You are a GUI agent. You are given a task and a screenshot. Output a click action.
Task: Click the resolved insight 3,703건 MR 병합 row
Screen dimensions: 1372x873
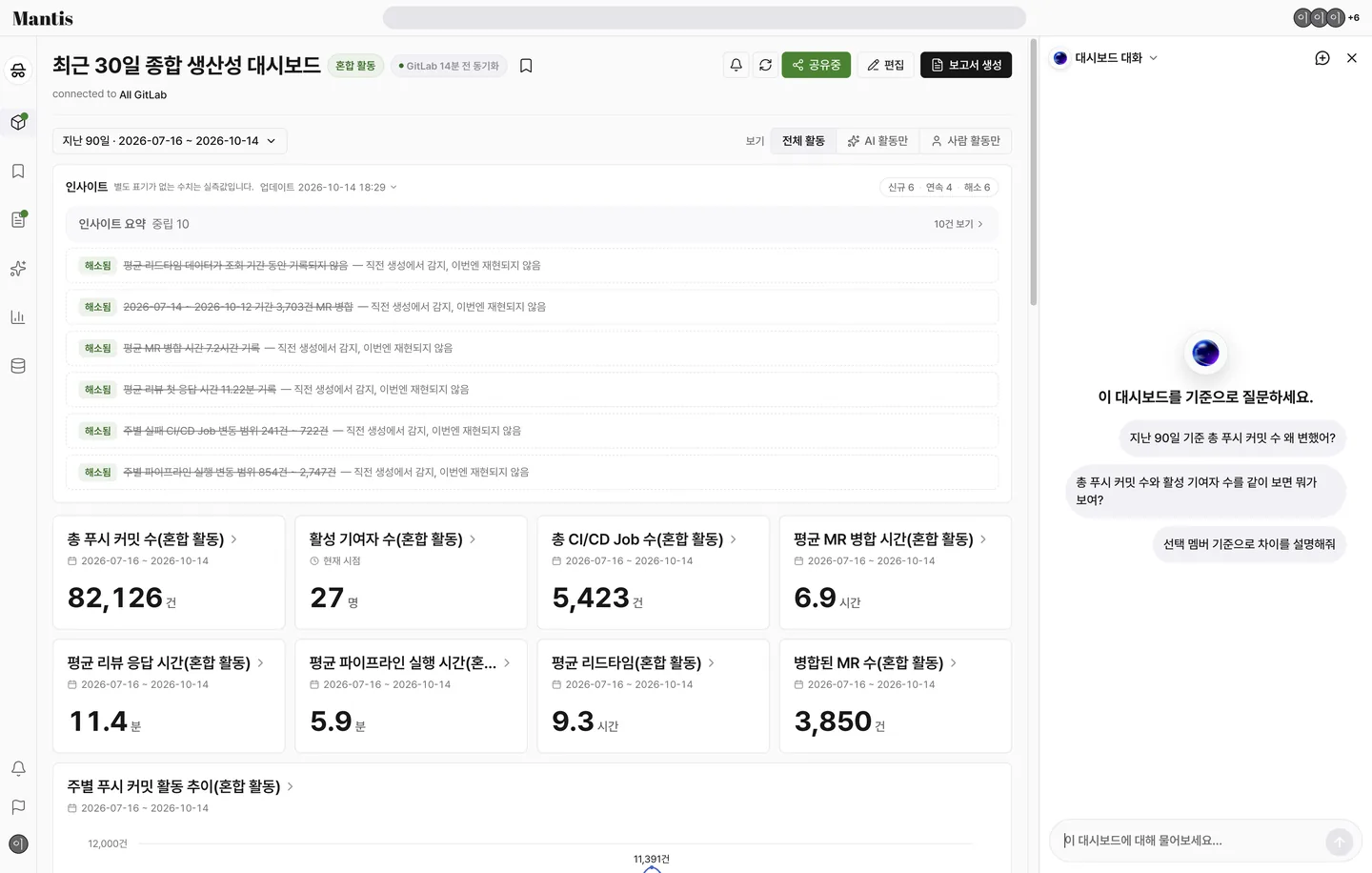click(x=533, y=307)
